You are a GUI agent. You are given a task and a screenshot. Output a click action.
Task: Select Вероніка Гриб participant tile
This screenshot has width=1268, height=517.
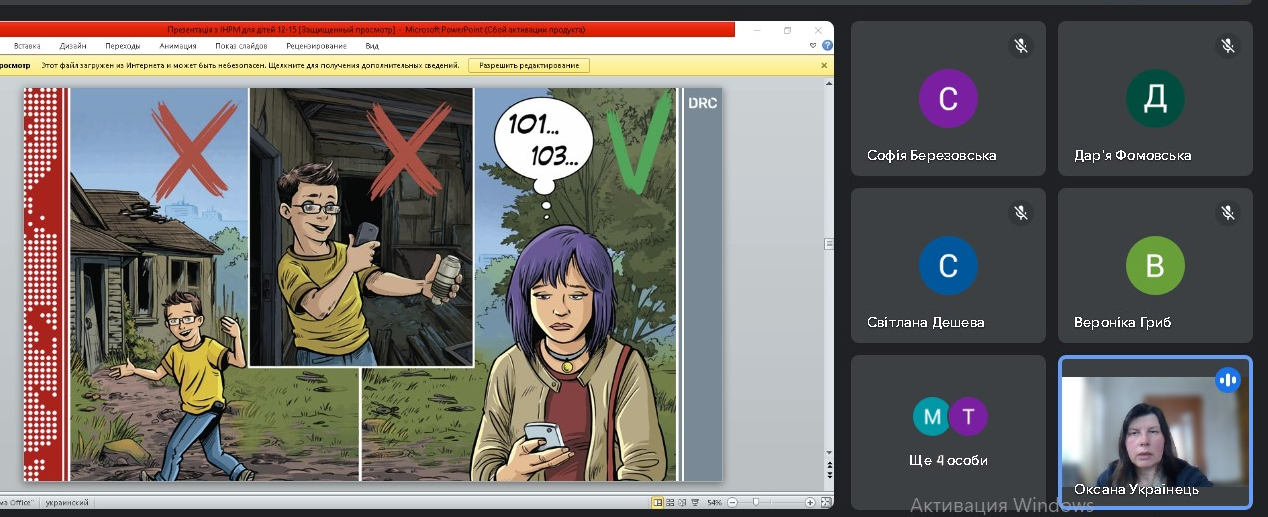tap(1155, 265)
